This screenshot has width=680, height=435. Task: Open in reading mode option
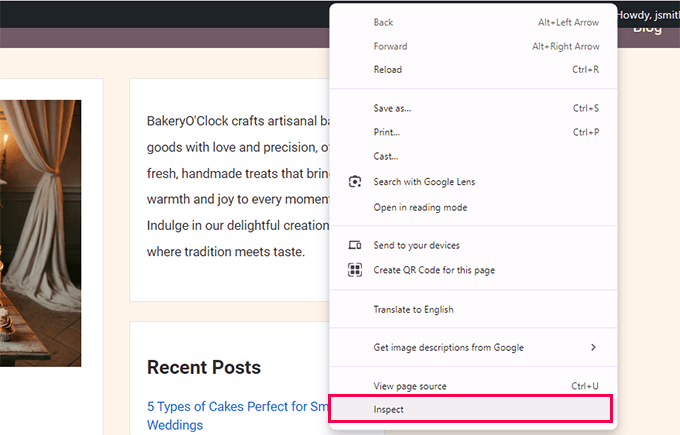click(x=420, y=207)
